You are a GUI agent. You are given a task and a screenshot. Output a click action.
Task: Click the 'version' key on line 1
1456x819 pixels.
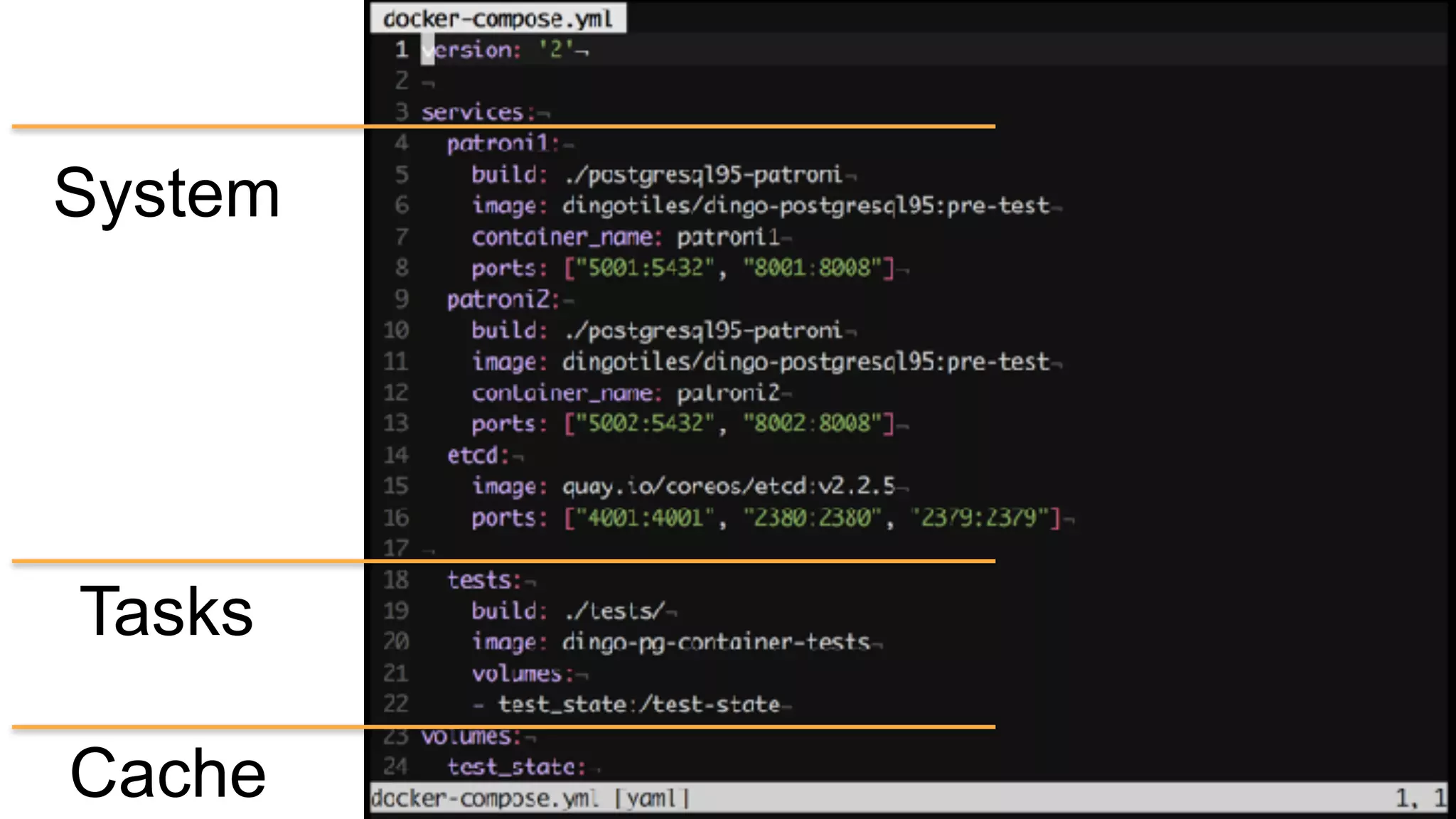[466, 50]
